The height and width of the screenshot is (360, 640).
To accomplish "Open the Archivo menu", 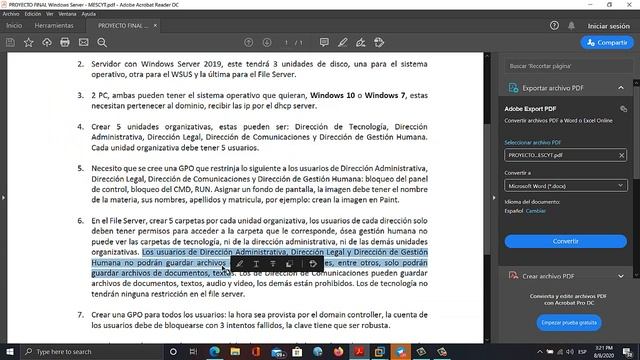I will [x=11, y=14].
